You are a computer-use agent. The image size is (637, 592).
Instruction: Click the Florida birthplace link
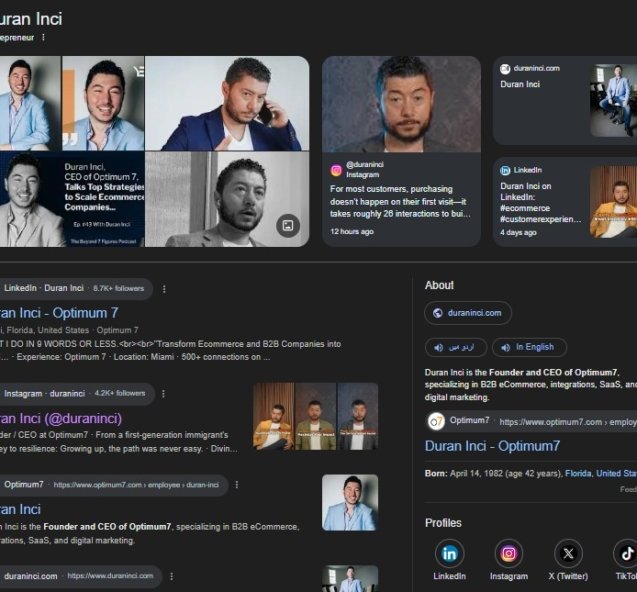[x=579, y=473]
